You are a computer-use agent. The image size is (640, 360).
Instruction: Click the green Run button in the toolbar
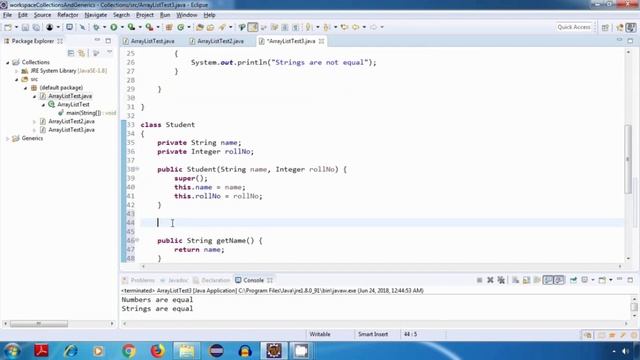113,27
